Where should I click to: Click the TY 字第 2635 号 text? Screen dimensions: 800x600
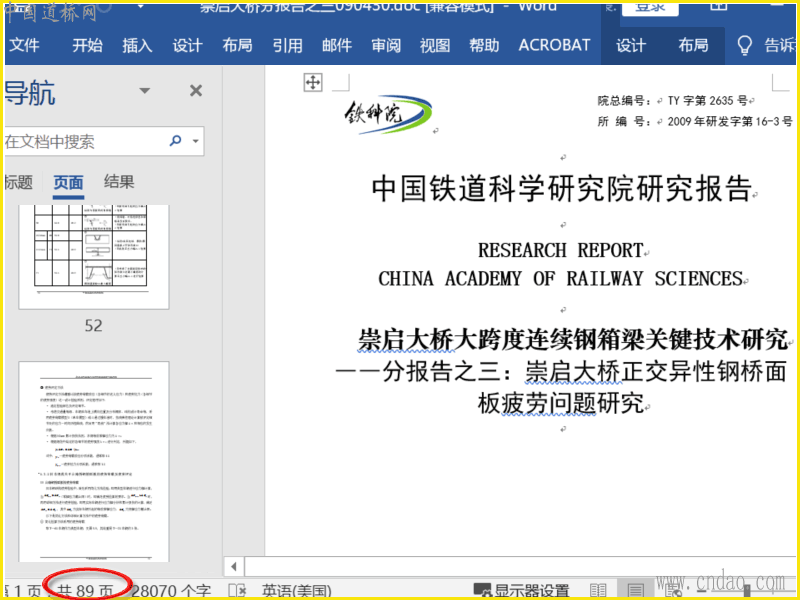click(708, 101)
